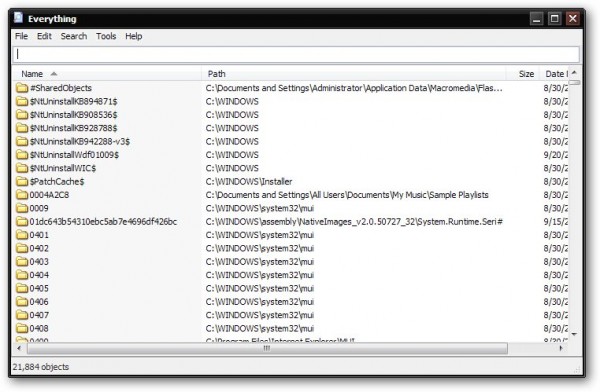The width and height of the screenshot is (600, 392).
Task: Click horizontal scrollbar left arrow
Action: coord(19,348)
